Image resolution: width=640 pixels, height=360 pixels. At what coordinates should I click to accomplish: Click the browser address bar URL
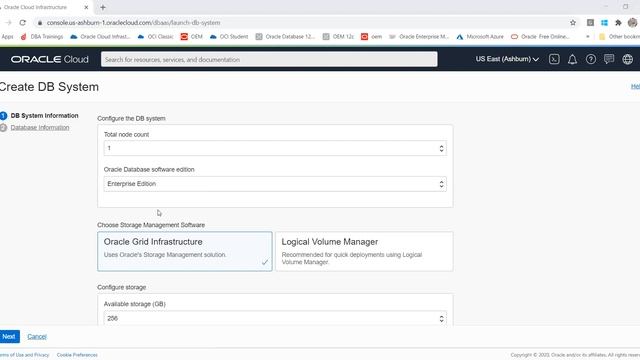pyautogui.click(x=133, y=23)
